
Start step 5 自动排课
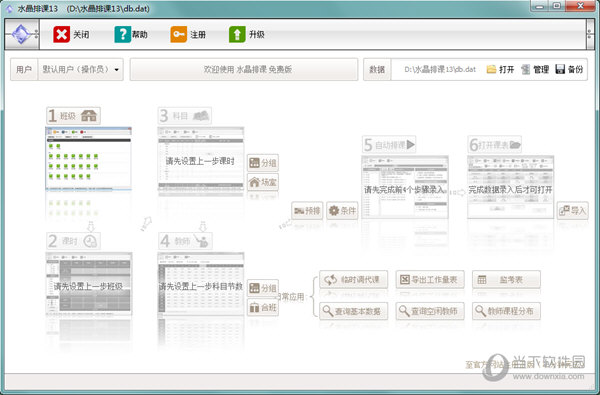[x=389, y=145]
